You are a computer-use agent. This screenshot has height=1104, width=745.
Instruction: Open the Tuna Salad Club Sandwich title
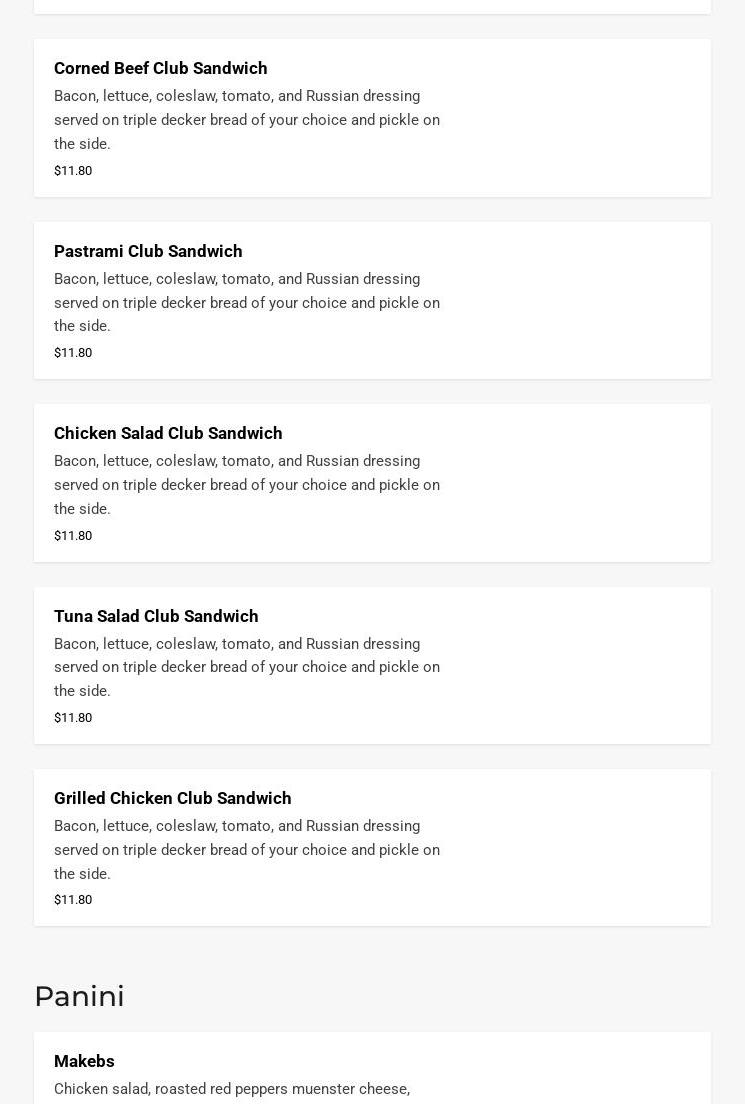[156, 616]
